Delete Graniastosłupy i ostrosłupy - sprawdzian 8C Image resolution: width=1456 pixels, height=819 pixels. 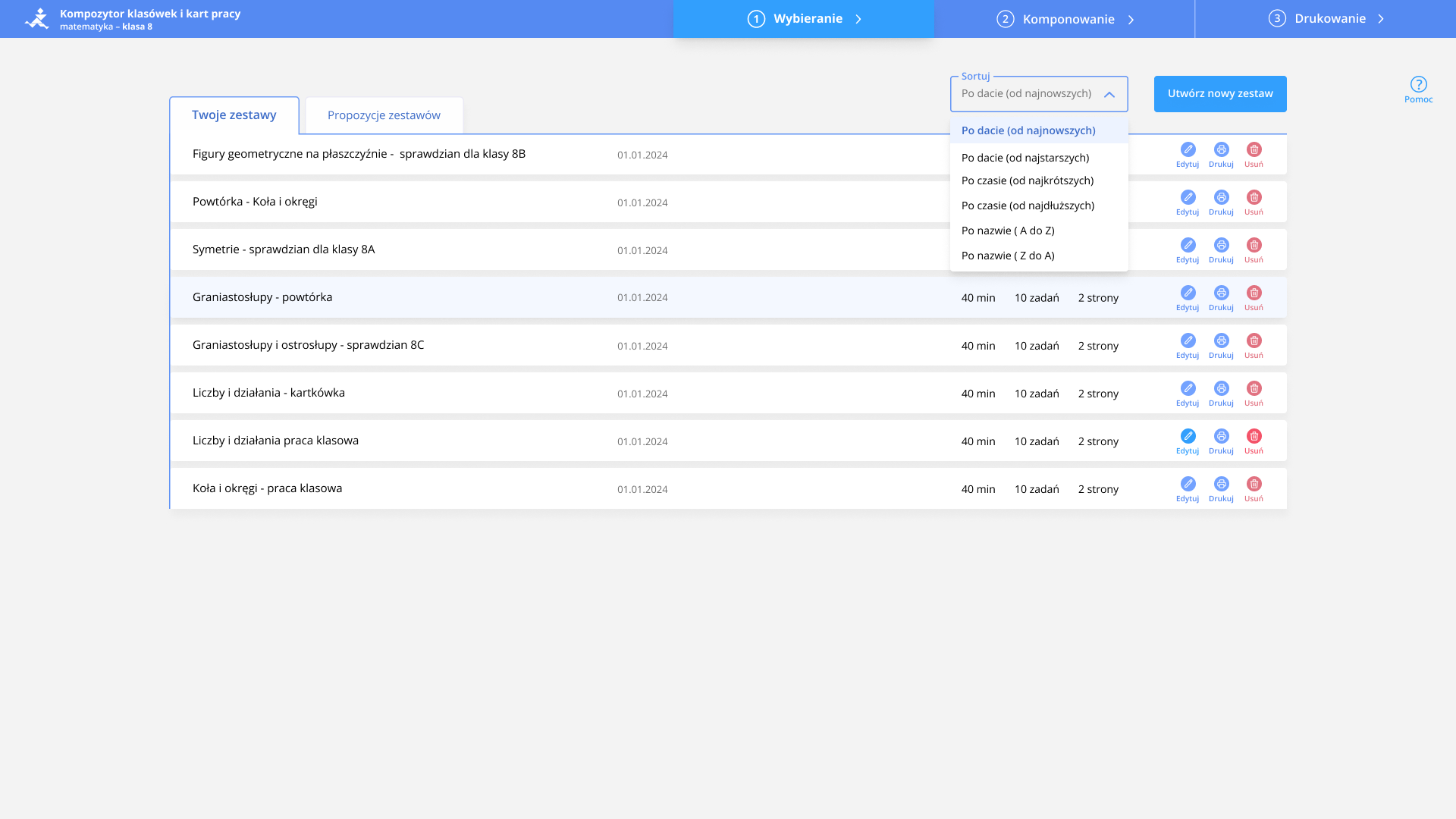pyautogui.click(x=1254, y=345)
